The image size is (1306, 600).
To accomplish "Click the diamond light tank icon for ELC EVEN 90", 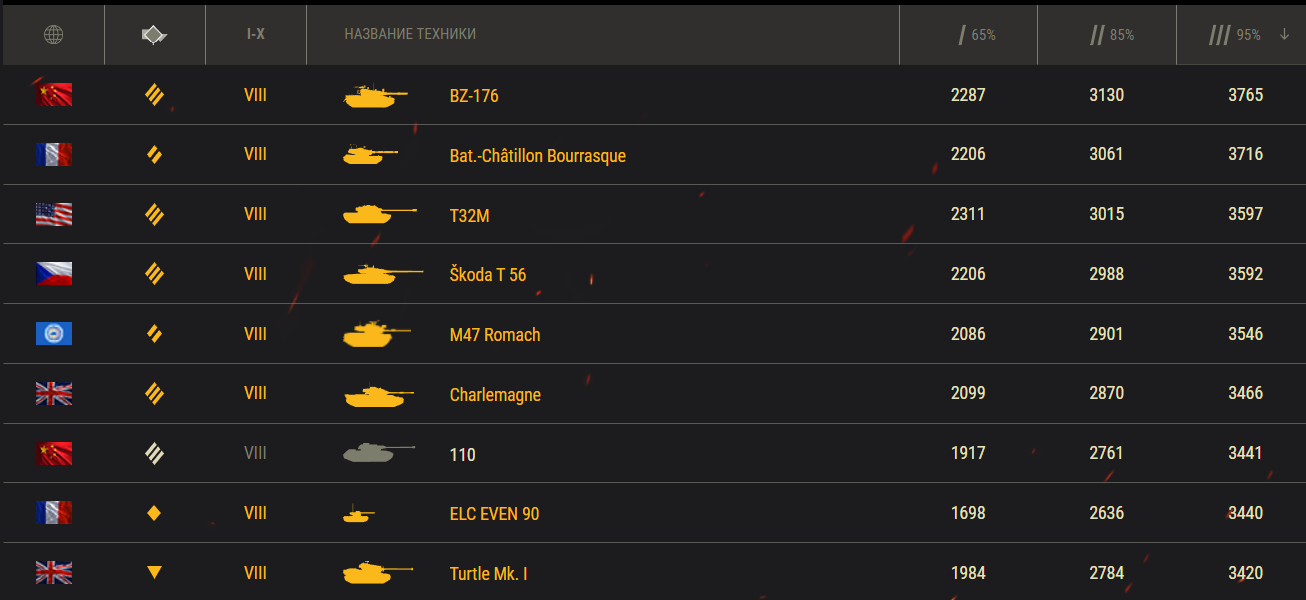I will (154, 514).
